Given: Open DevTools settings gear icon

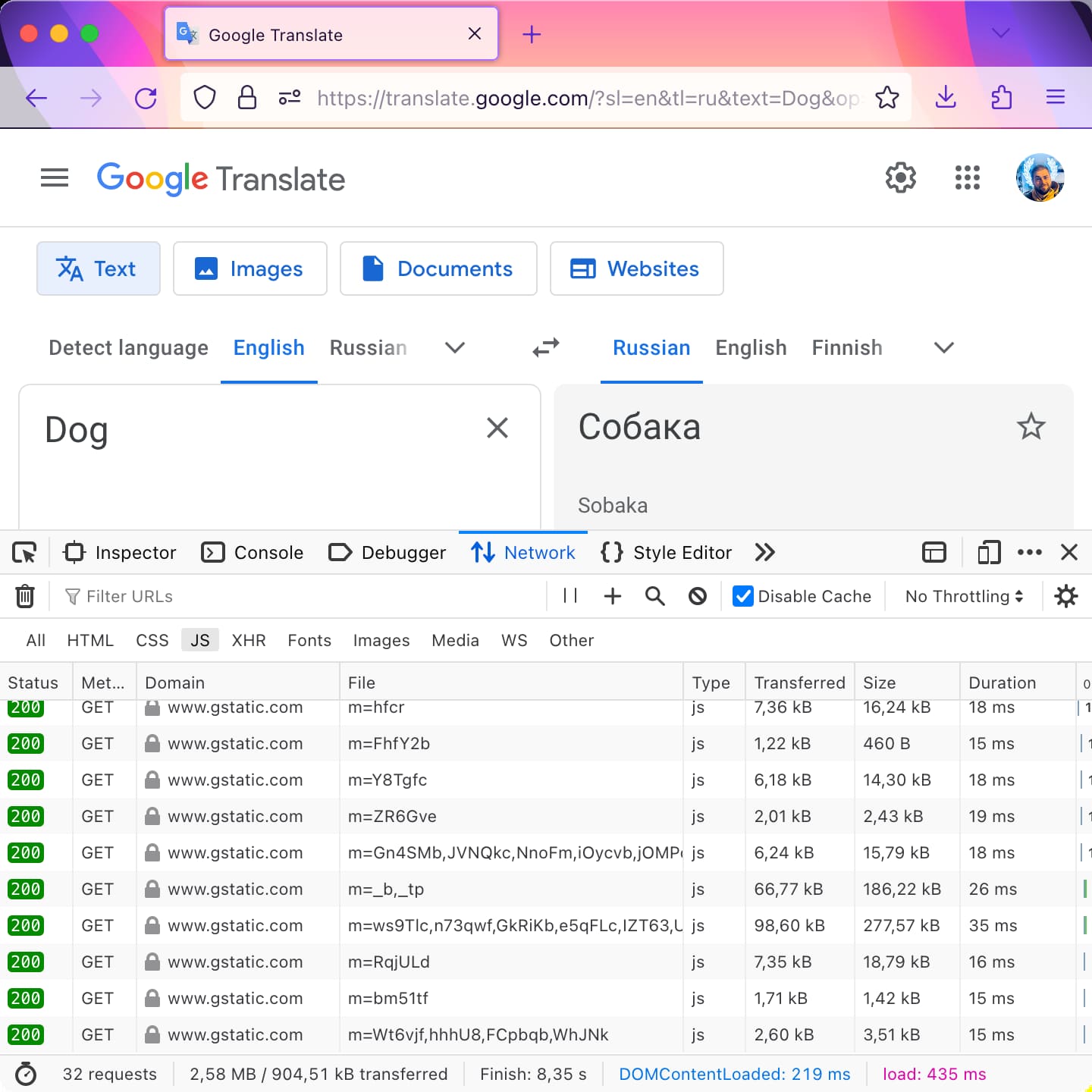Looking at the screenshot, I should (1066, 596).
